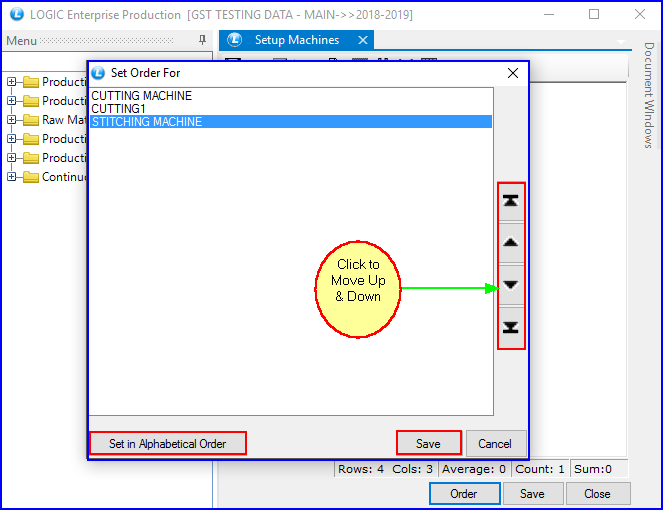Cancel the Set Order For dialog
This screenshot has height=510, width=663.
pyautogui.click(x=495, y=443)
